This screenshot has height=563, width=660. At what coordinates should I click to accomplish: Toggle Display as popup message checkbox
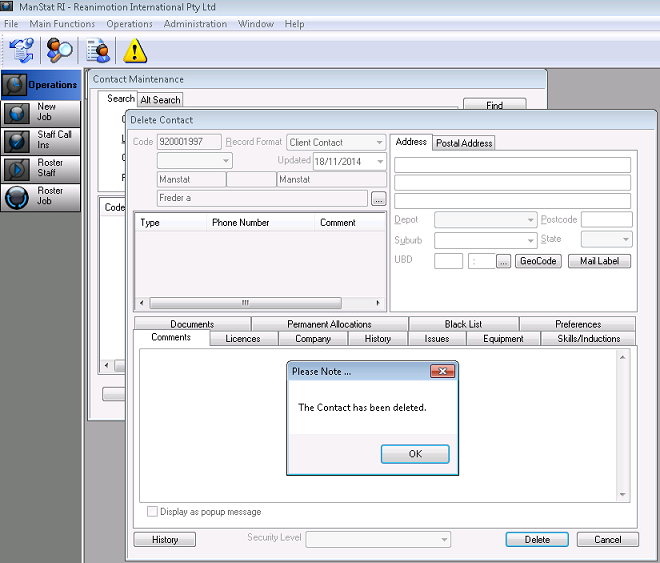[x=152, y=512]
